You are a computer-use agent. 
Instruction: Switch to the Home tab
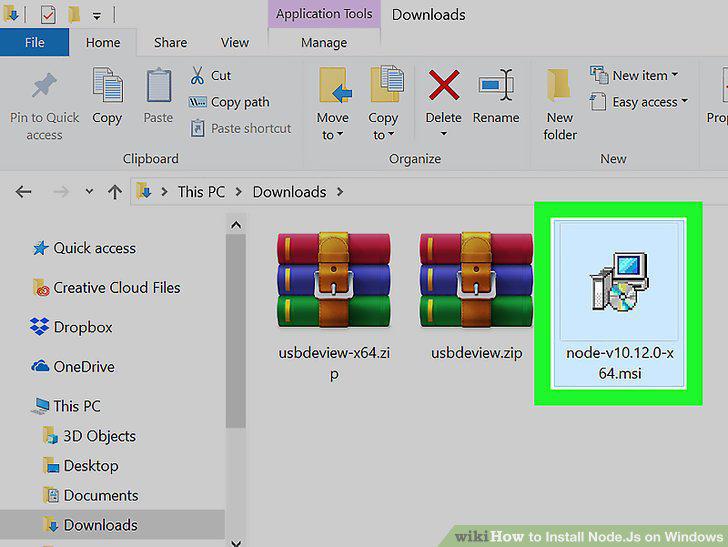coord(103,42)
